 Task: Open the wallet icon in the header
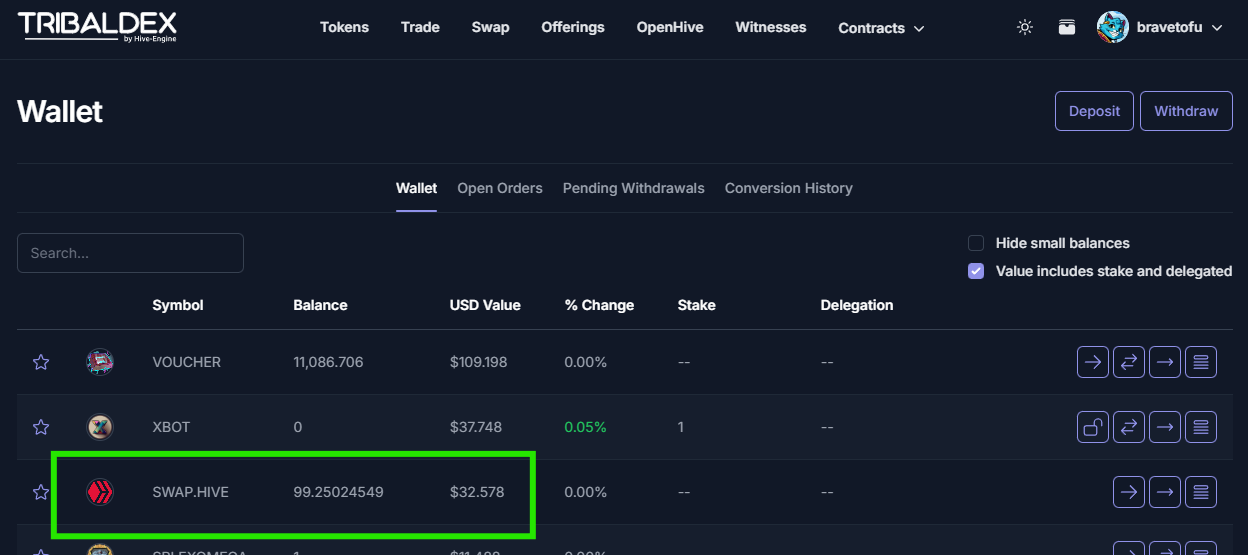(1067, 27)
